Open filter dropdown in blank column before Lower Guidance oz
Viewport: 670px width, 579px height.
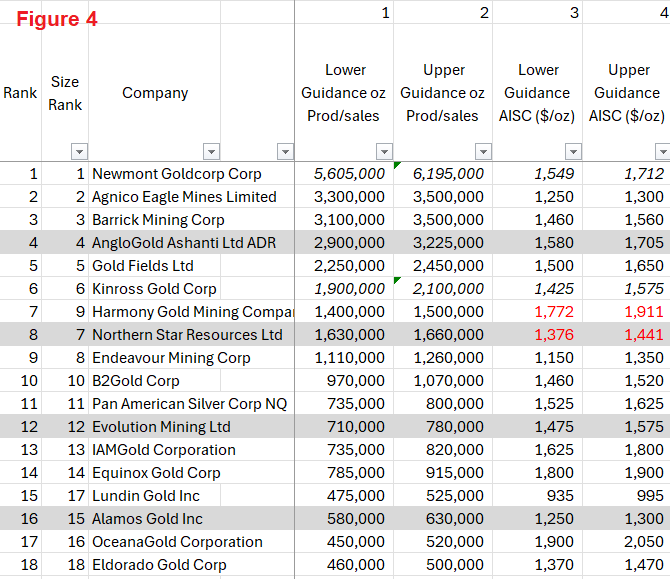[x=285, y=152]
